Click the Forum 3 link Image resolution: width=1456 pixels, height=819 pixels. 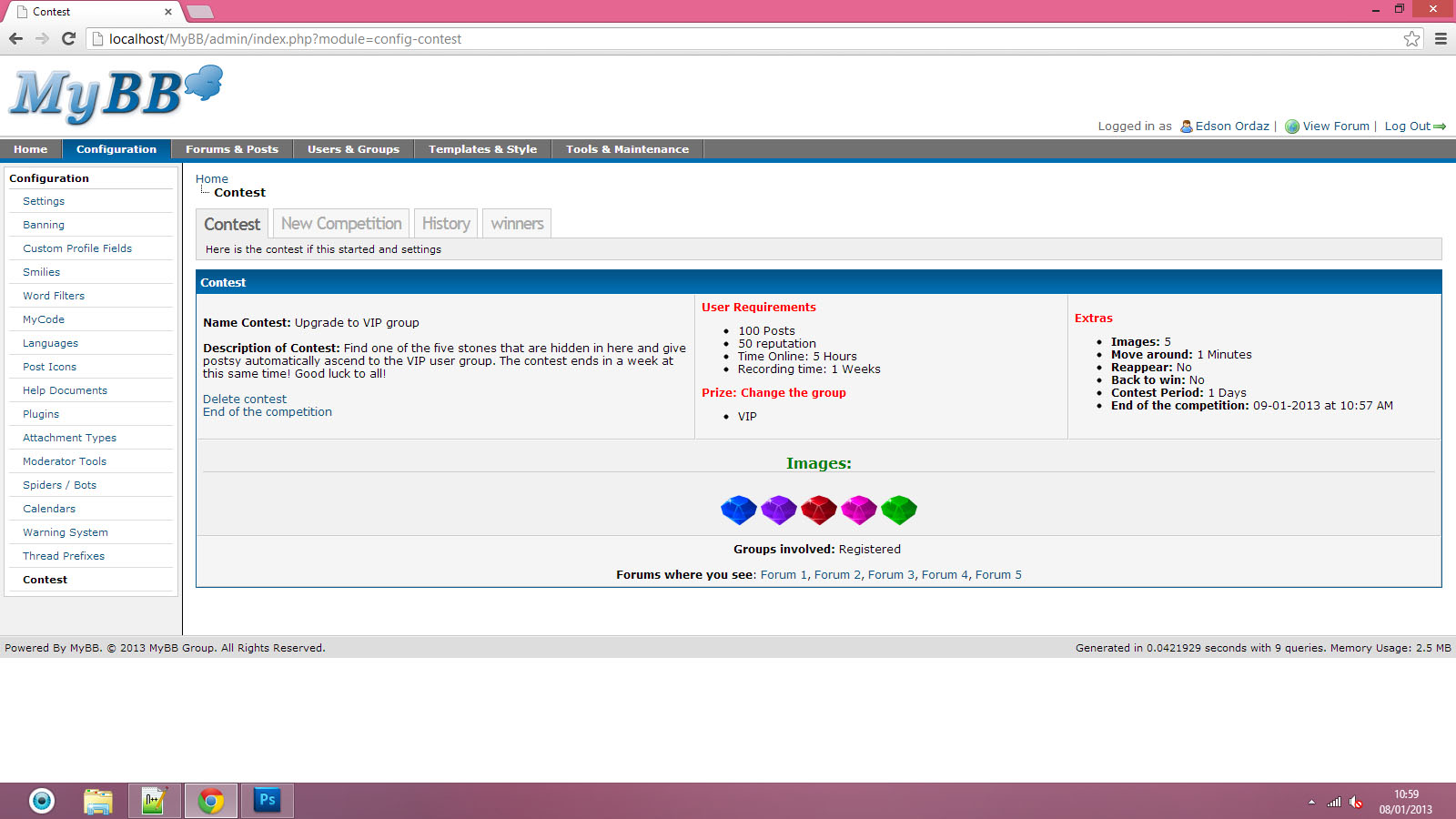coord(891,575)
